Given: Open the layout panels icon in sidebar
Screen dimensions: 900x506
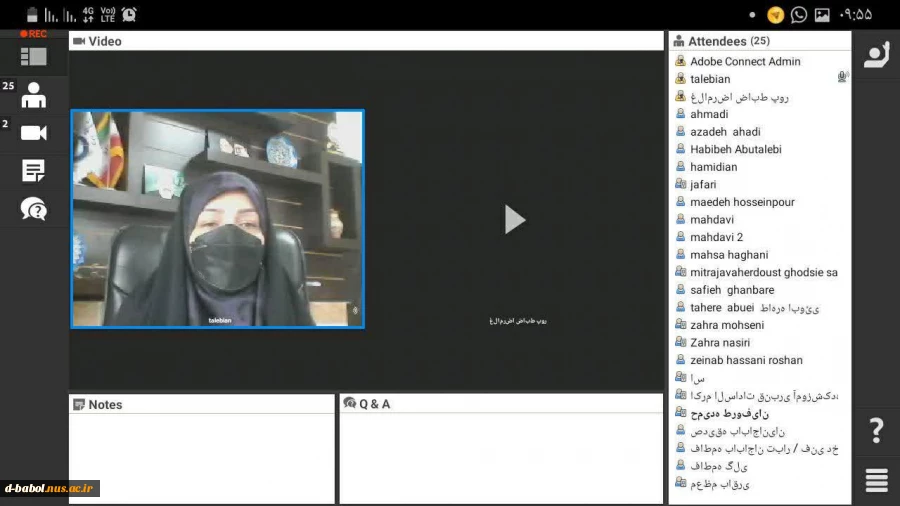Looking at the screenshot, I should [x=33, y=56].
